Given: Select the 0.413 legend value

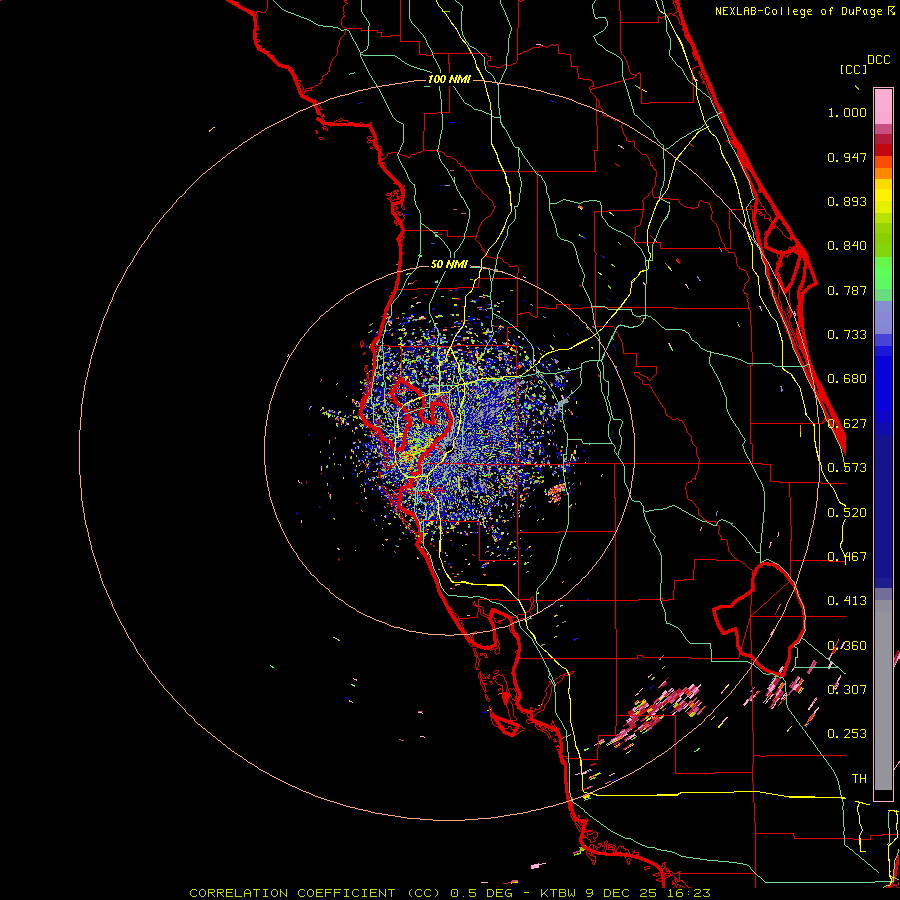Looking at the screenshot, I should click(x=847, y=601).
